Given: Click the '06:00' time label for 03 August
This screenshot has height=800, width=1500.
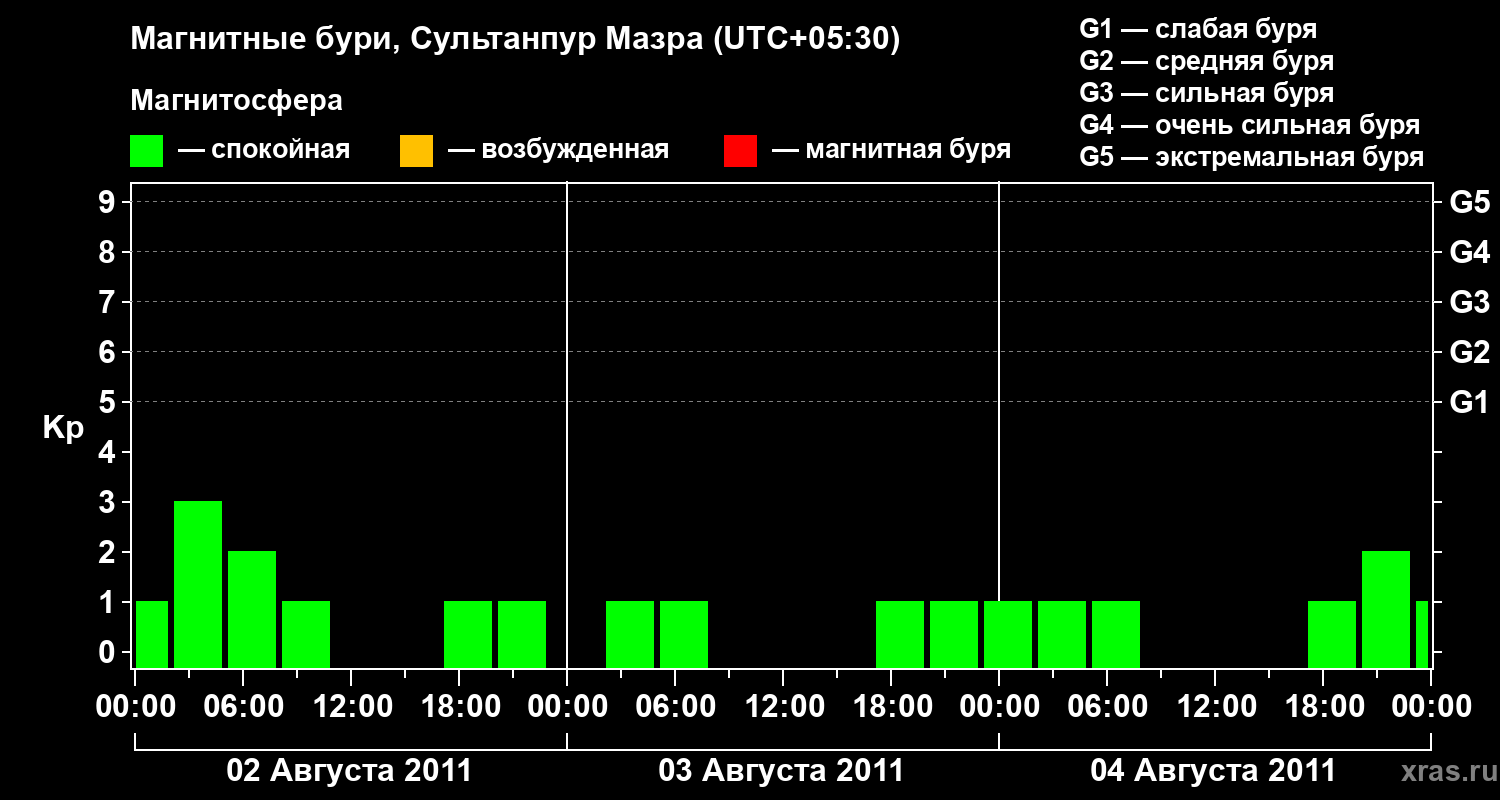Looking at the screenshot, I should pos(675,707).
